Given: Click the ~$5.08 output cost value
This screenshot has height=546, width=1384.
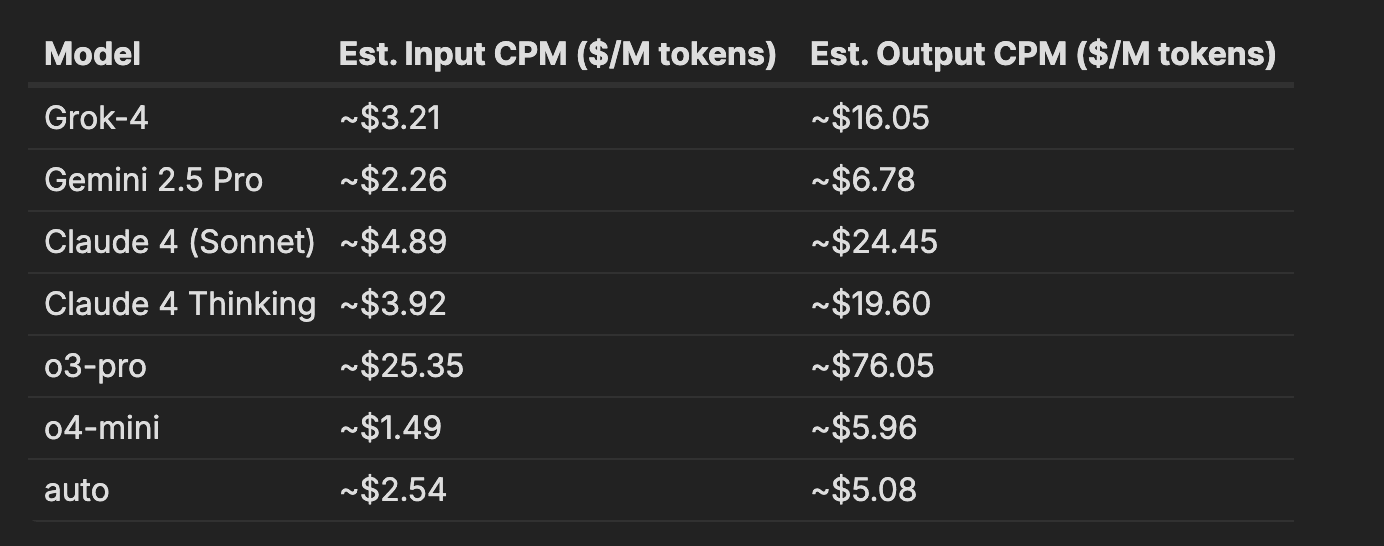Looking at the screenshot, I should coord(863,490).
